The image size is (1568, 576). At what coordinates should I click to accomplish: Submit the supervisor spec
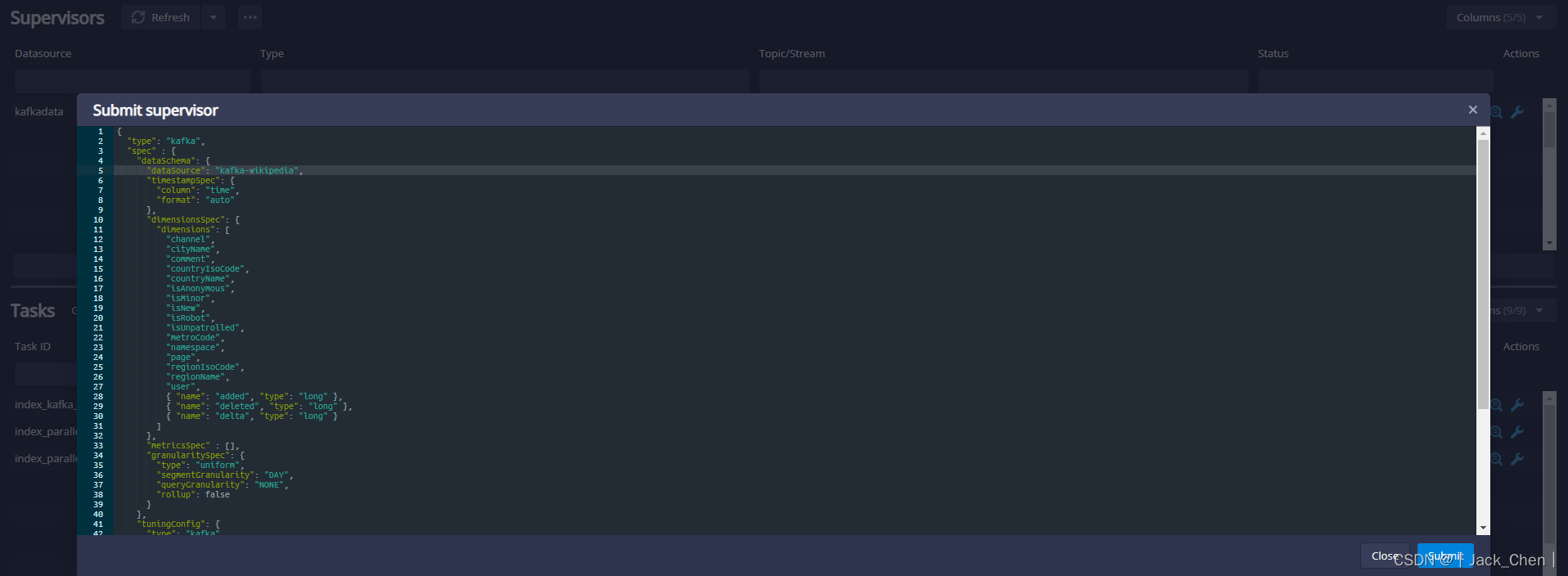[x=1445, y=556]
